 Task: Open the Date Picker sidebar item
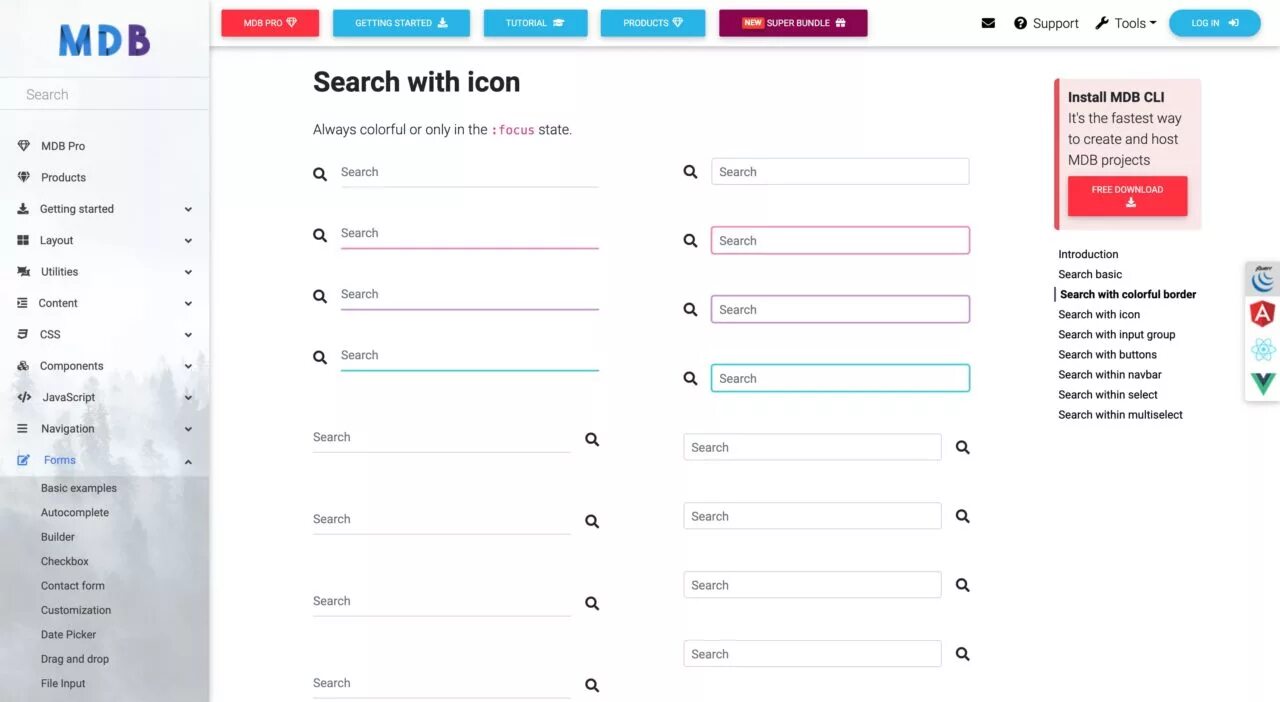tap(69, 634)
